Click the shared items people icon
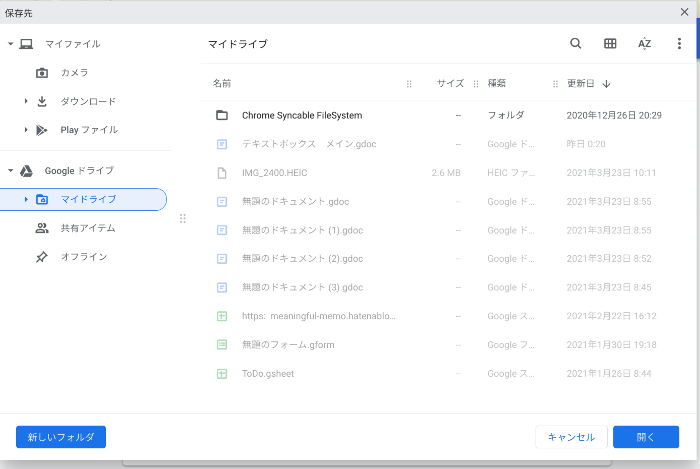Image resolution: width=700 pixels, height=469 pixels. click(x=42, y=228)
